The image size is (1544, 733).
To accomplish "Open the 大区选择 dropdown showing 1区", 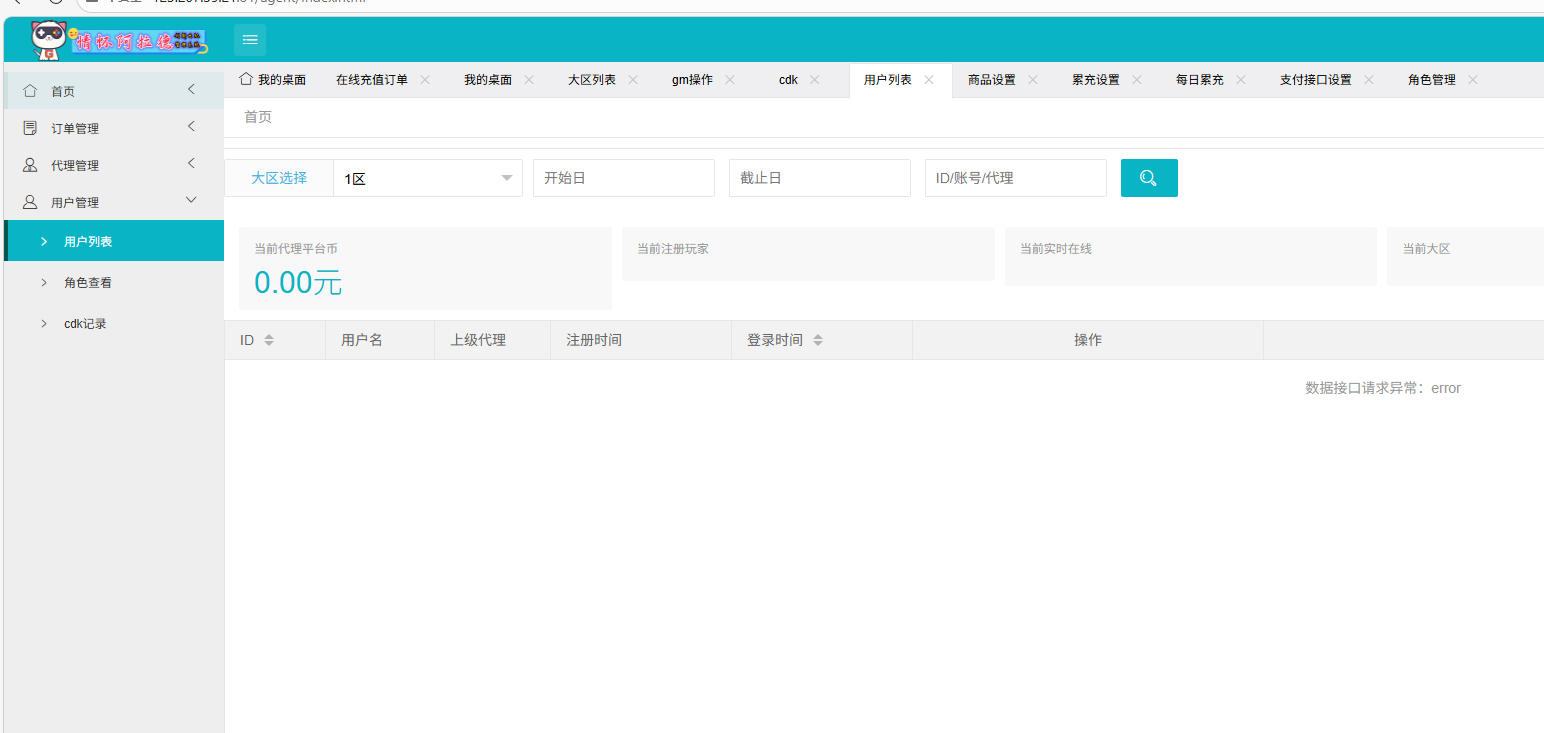I will point(428,177).
